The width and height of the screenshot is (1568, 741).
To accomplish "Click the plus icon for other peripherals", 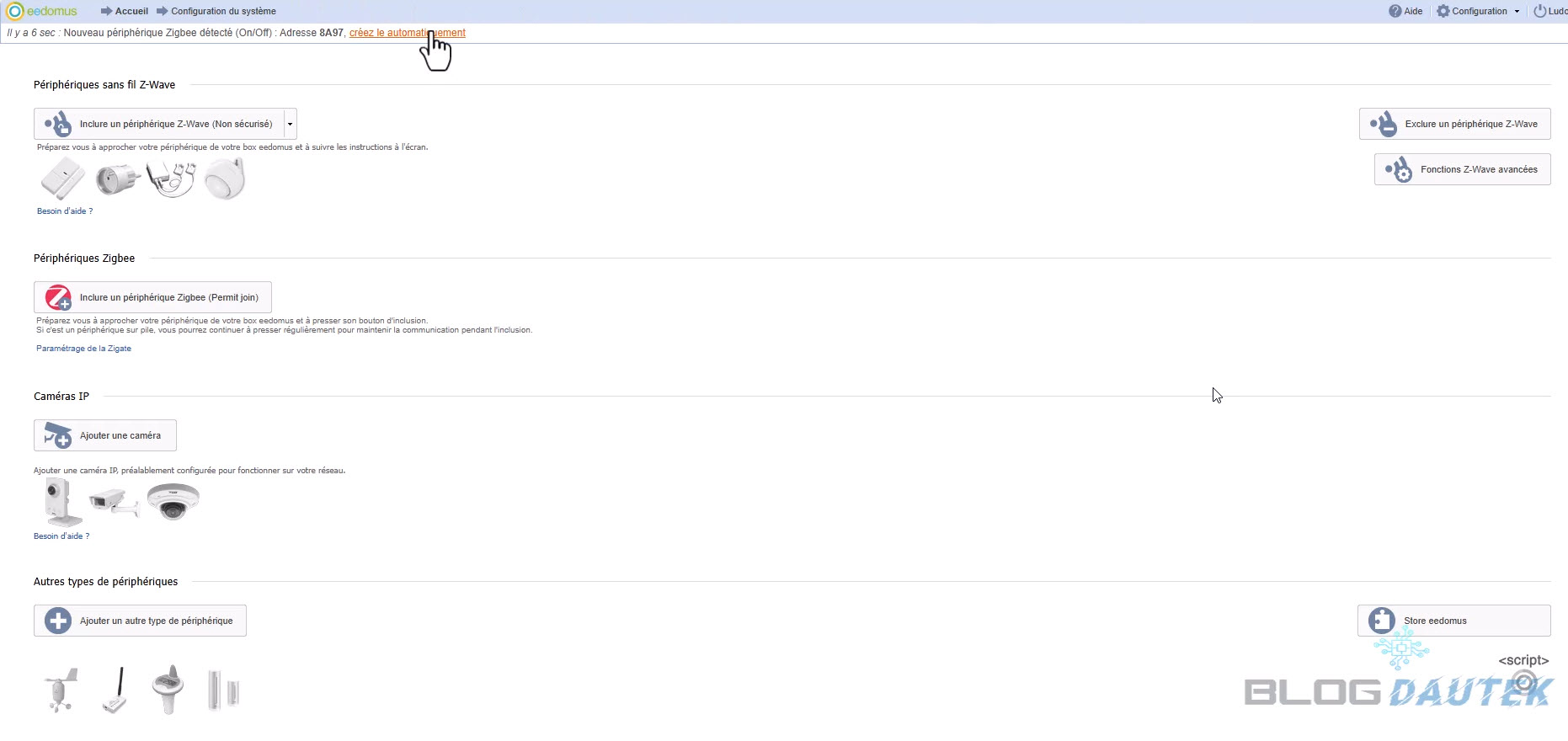I will (58, 621).
